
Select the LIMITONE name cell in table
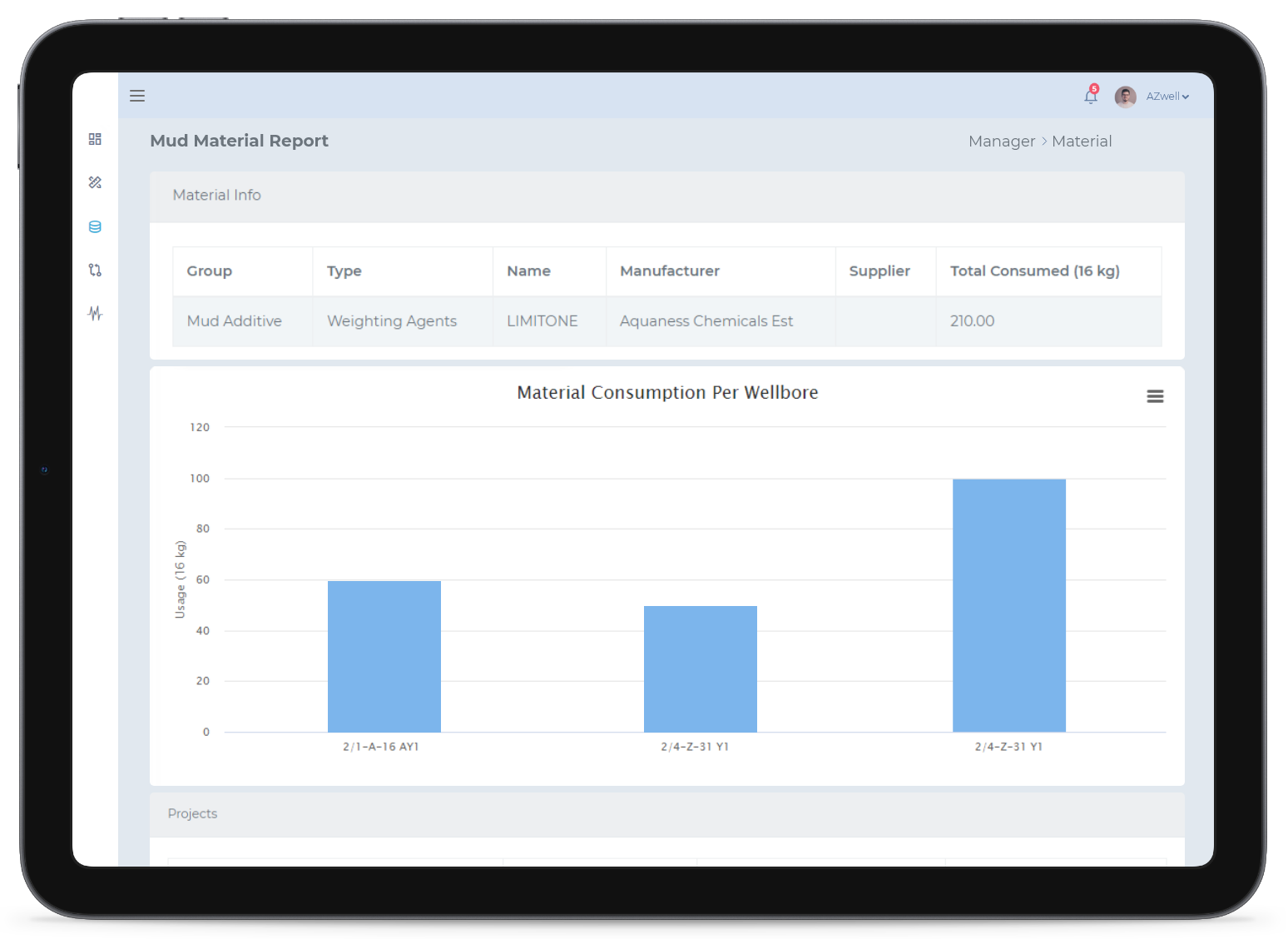(542, 321)
